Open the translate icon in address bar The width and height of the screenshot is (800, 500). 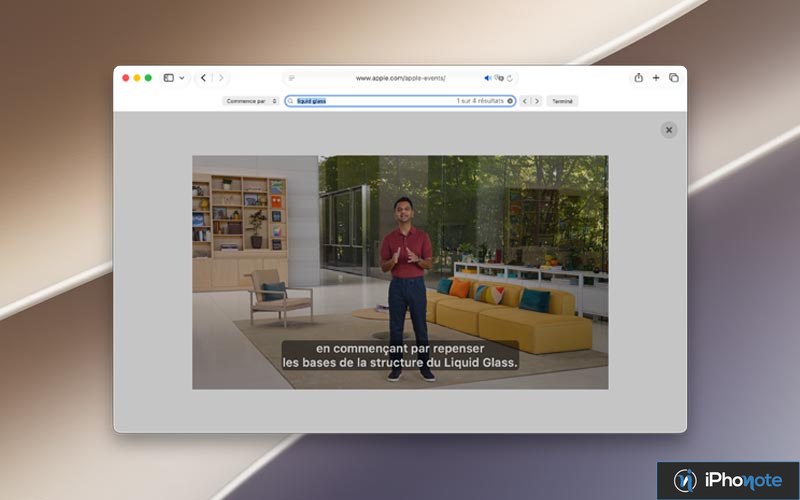(x=499, y=78)
